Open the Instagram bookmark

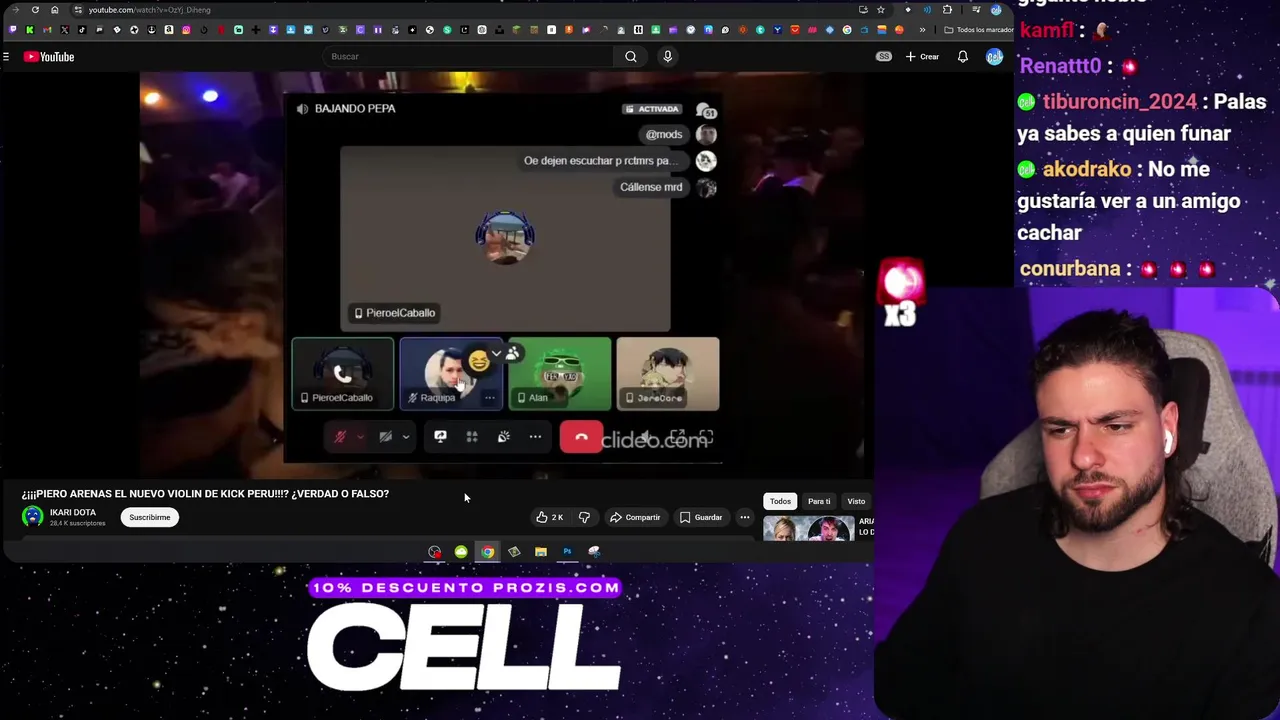pyautogui.click(x=186, y=30)
